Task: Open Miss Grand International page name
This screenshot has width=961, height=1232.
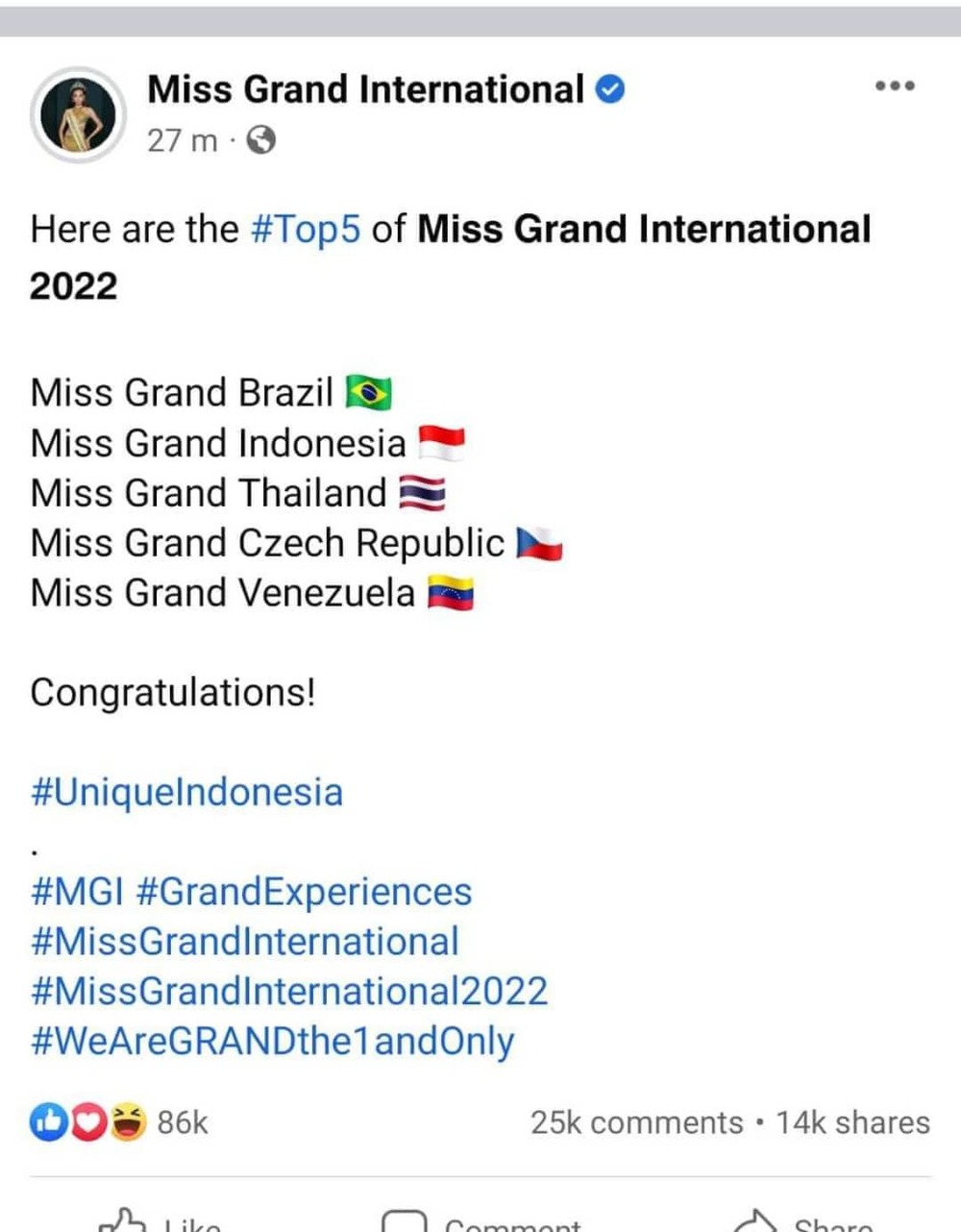Action: [x=365, y=89]
